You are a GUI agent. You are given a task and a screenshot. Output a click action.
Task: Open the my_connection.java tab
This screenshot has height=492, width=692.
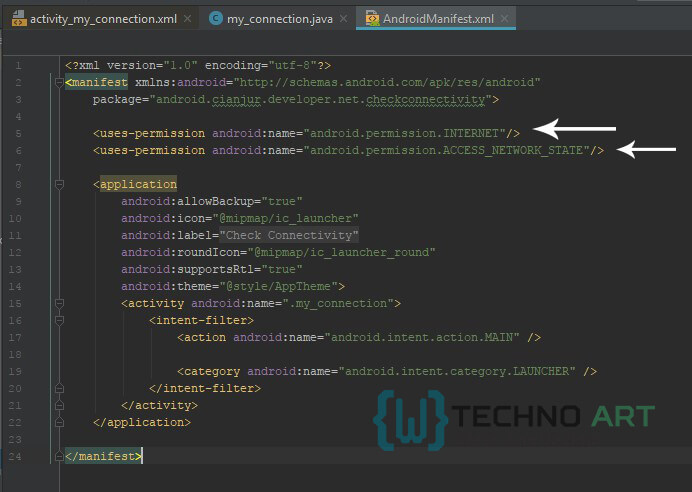click(x=279, y=19)
